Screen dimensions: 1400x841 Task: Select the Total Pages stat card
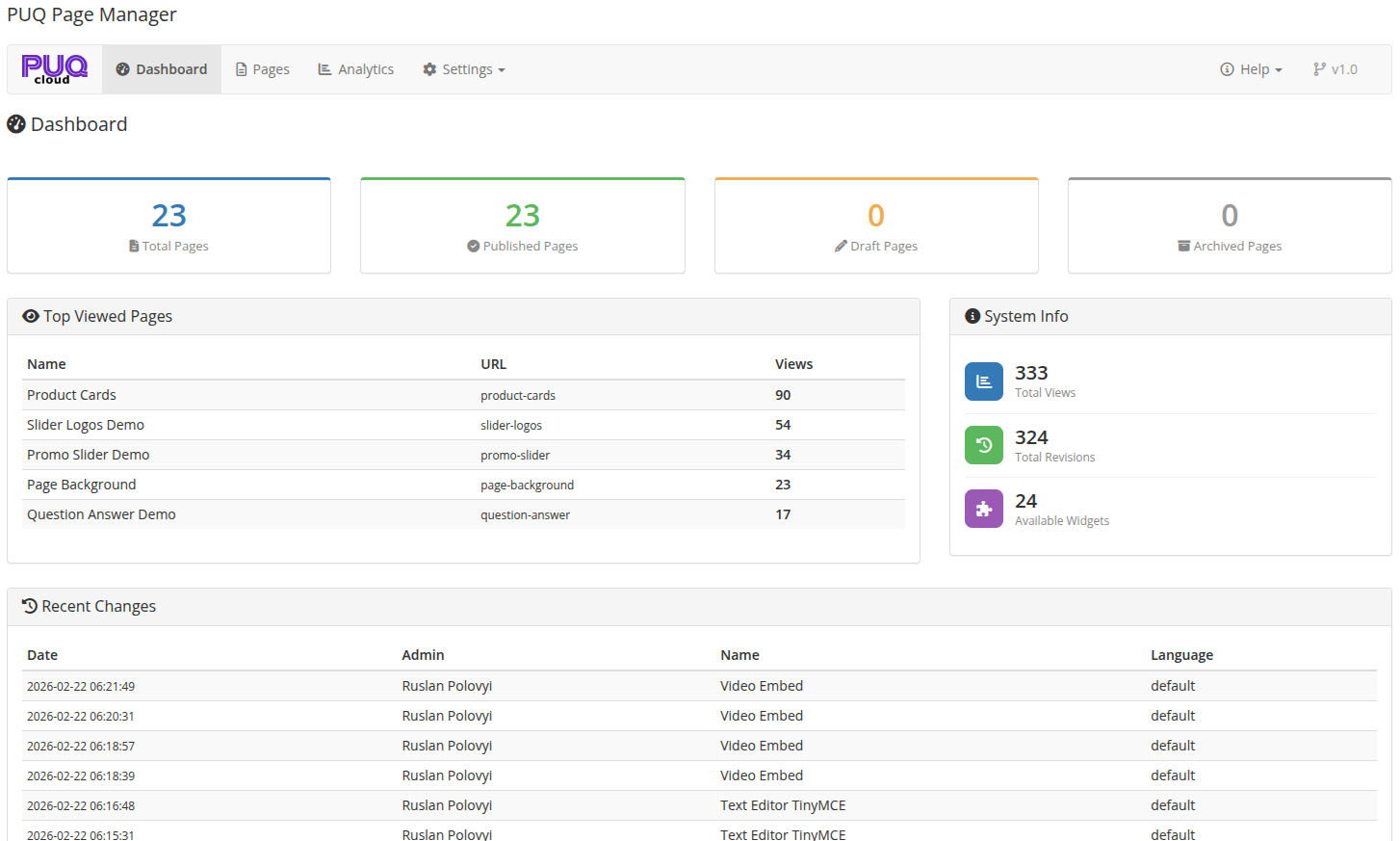pos(169,224)
